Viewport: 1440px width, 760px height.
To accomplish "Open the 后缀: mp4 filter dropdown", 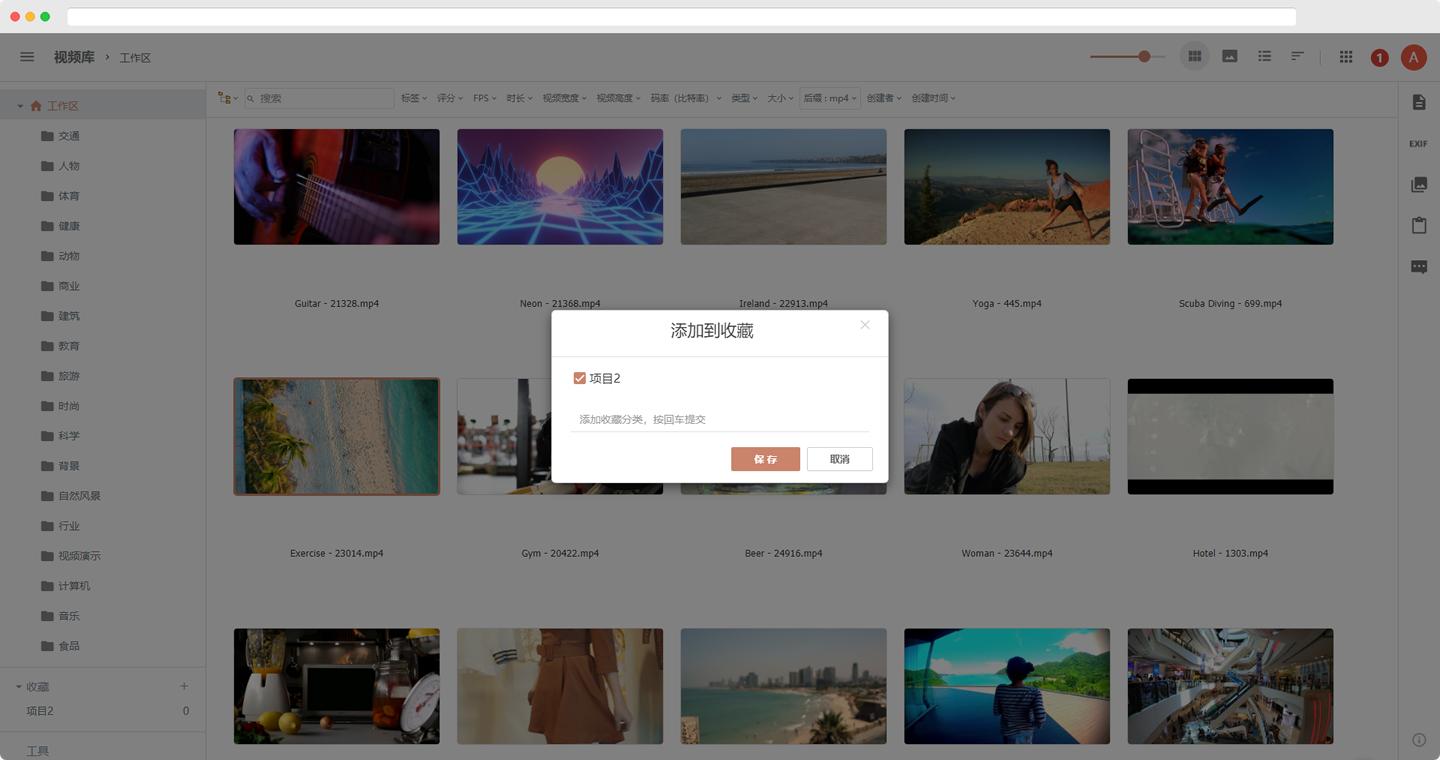I will (829, 98).
